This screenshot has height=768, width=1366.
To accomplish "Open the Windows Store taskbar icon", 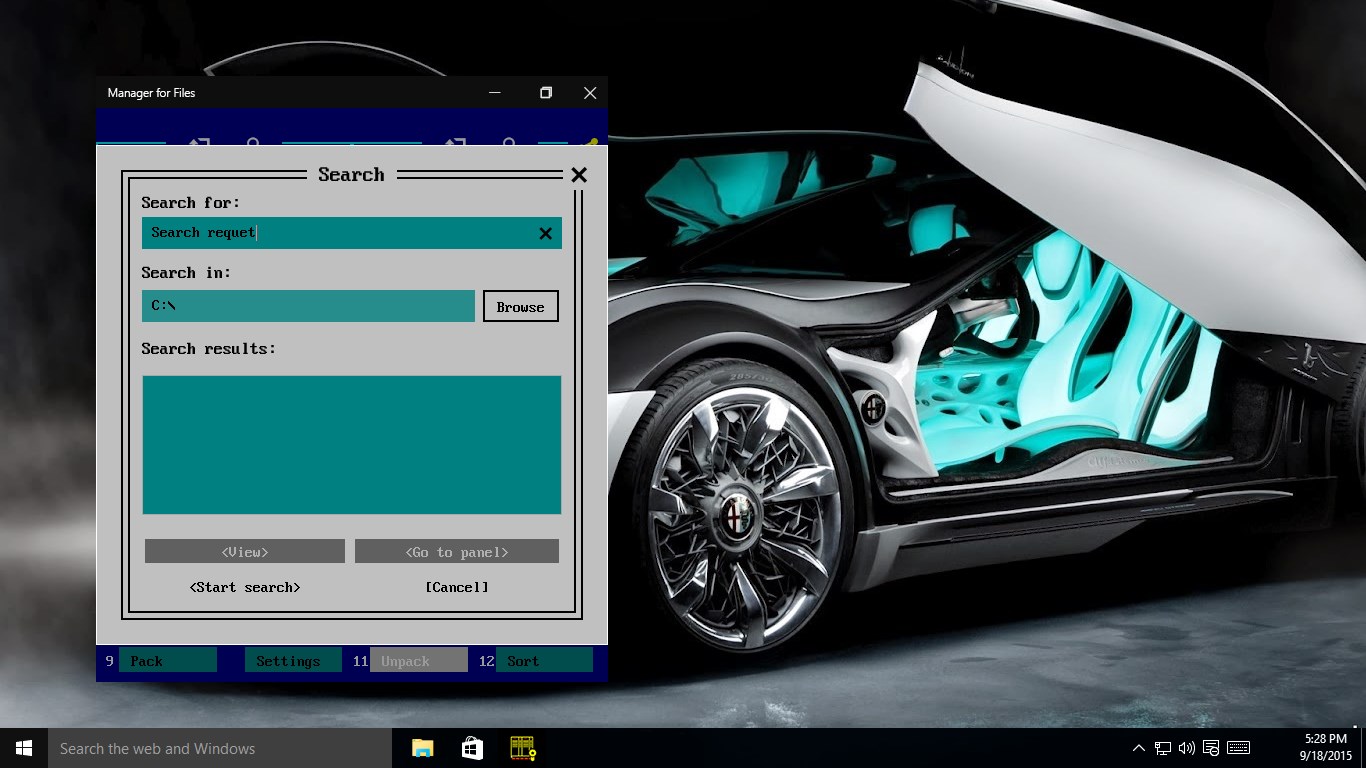I will click(472, 748).
